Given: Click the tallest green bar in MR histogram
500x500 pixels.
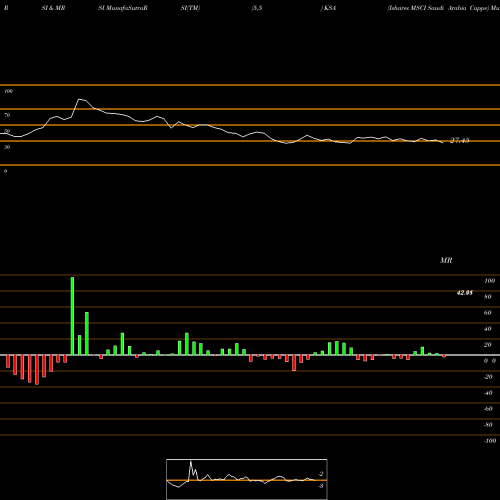Looking at the screenshot, I should point(72,316).
